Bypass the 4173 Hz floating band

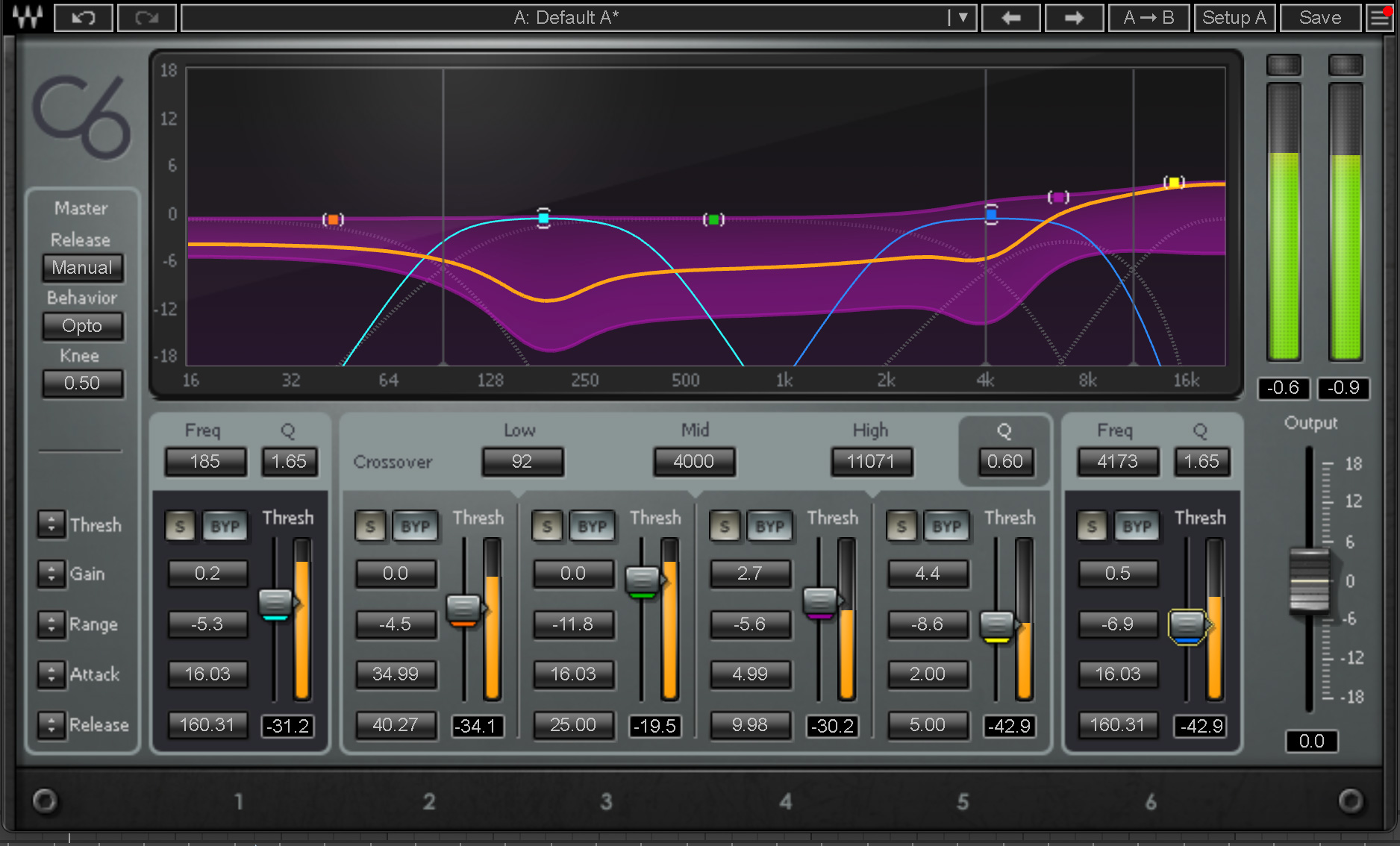click(1137, 527)
